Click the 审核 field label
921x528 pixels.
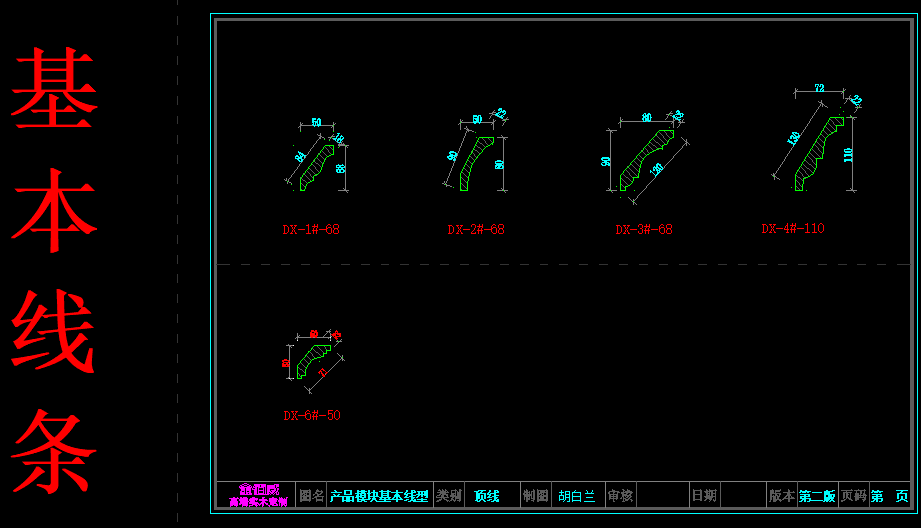[620, 496]
